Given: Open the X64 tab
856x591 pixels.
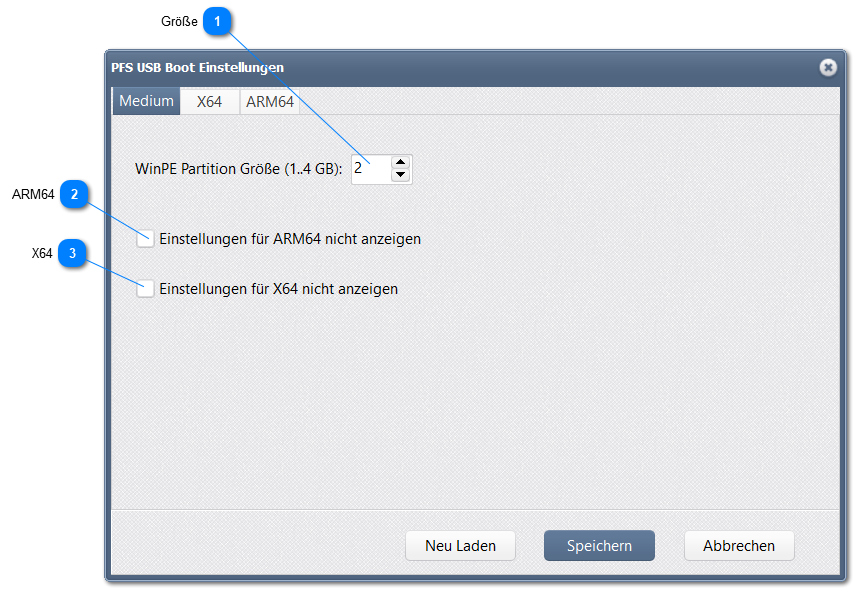Looking at the screenshot, I should (209, 101).
